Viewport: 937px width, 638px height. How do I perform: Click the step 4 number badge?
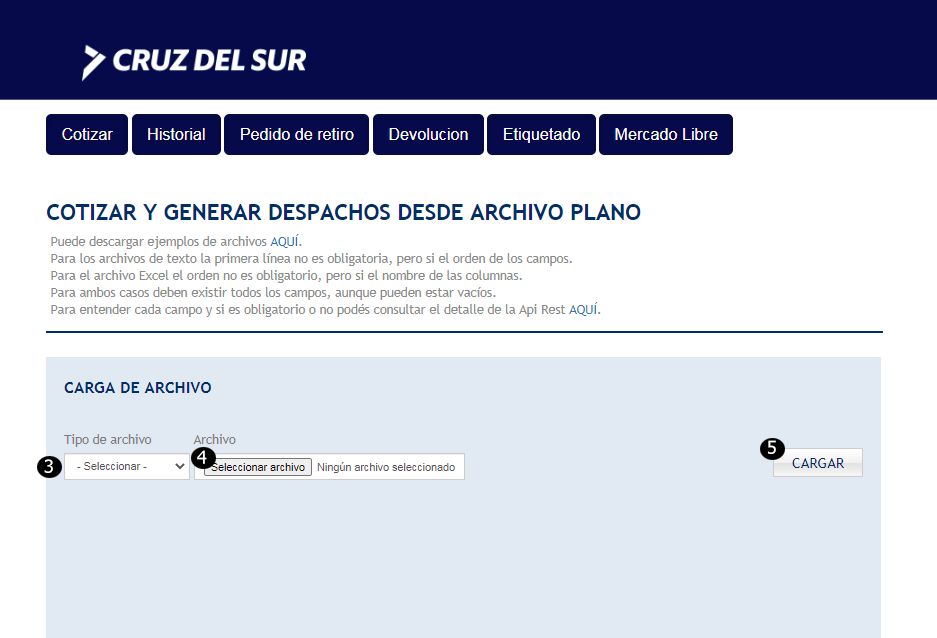click(203, 457)
